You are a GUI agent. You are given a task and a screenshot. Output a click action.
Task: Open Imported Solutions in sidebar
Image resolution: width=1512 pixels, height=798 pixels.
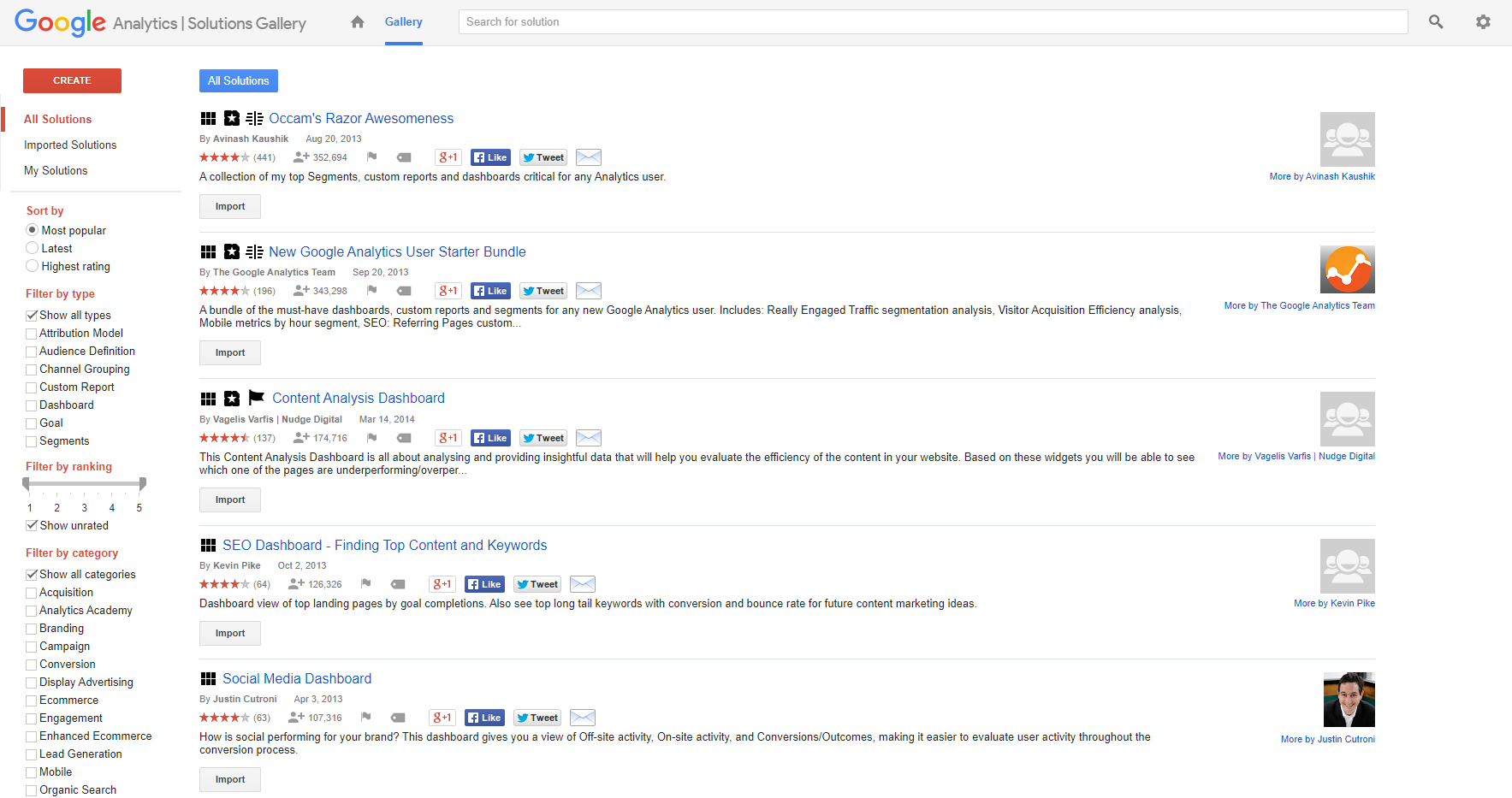click(70, 145)
